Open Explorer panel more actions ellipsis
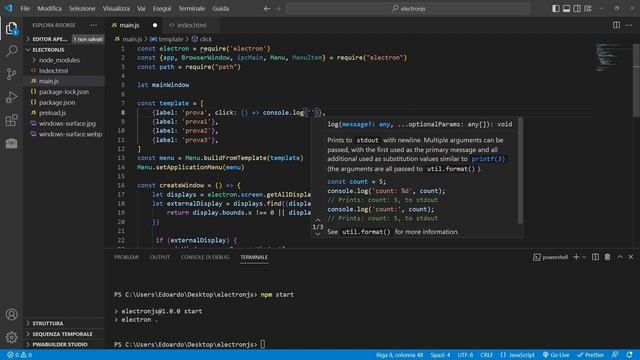 (x=93, y=25)
